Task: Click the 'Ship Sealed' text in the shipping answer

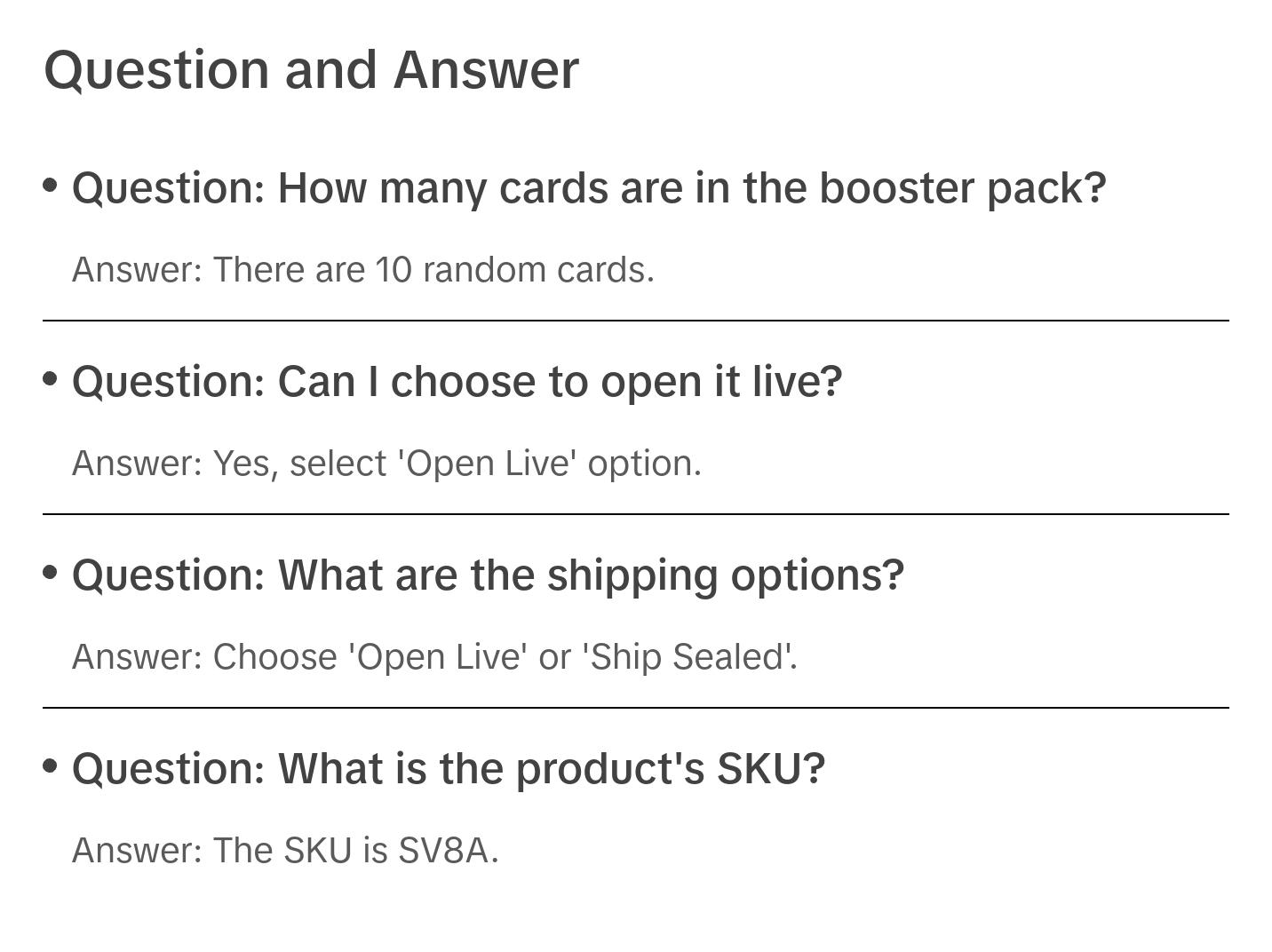Action: coord(688,657)
